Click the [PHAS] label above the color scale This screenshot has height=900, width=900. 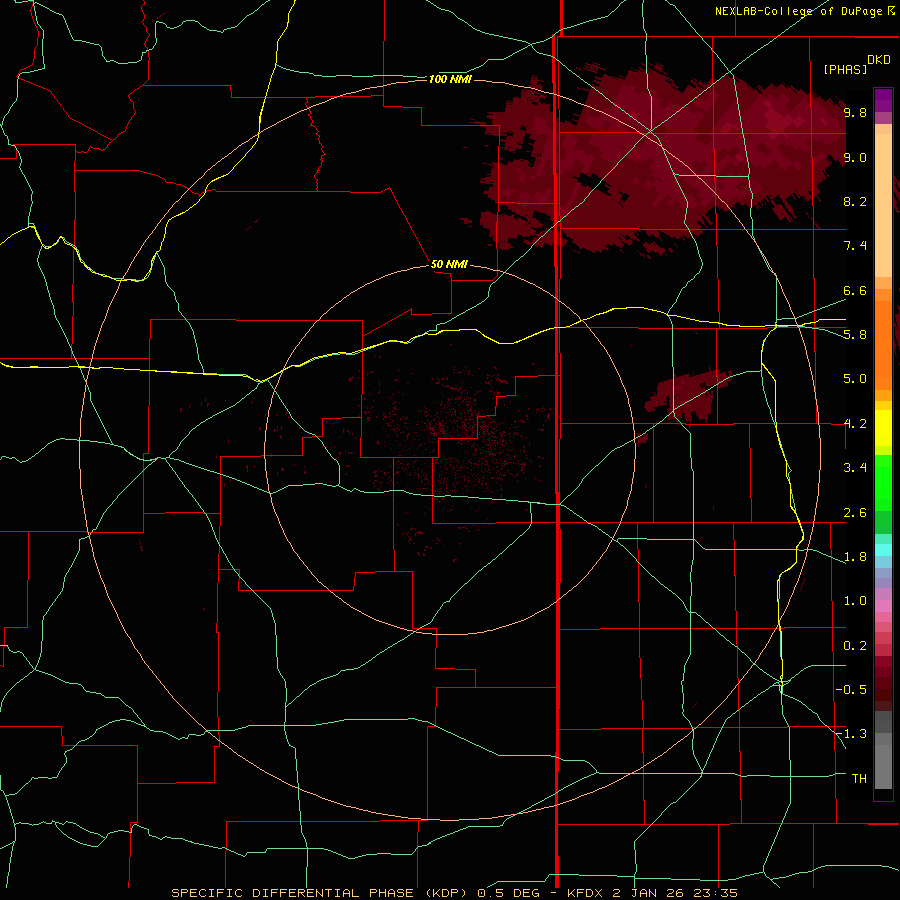[x=845, y=70]
